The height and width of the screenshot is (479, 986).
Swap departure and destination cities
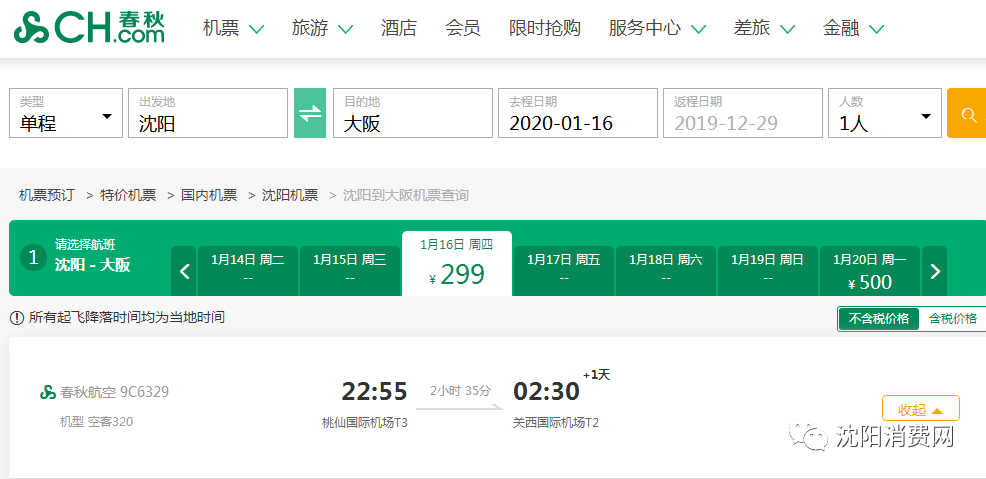310,113
